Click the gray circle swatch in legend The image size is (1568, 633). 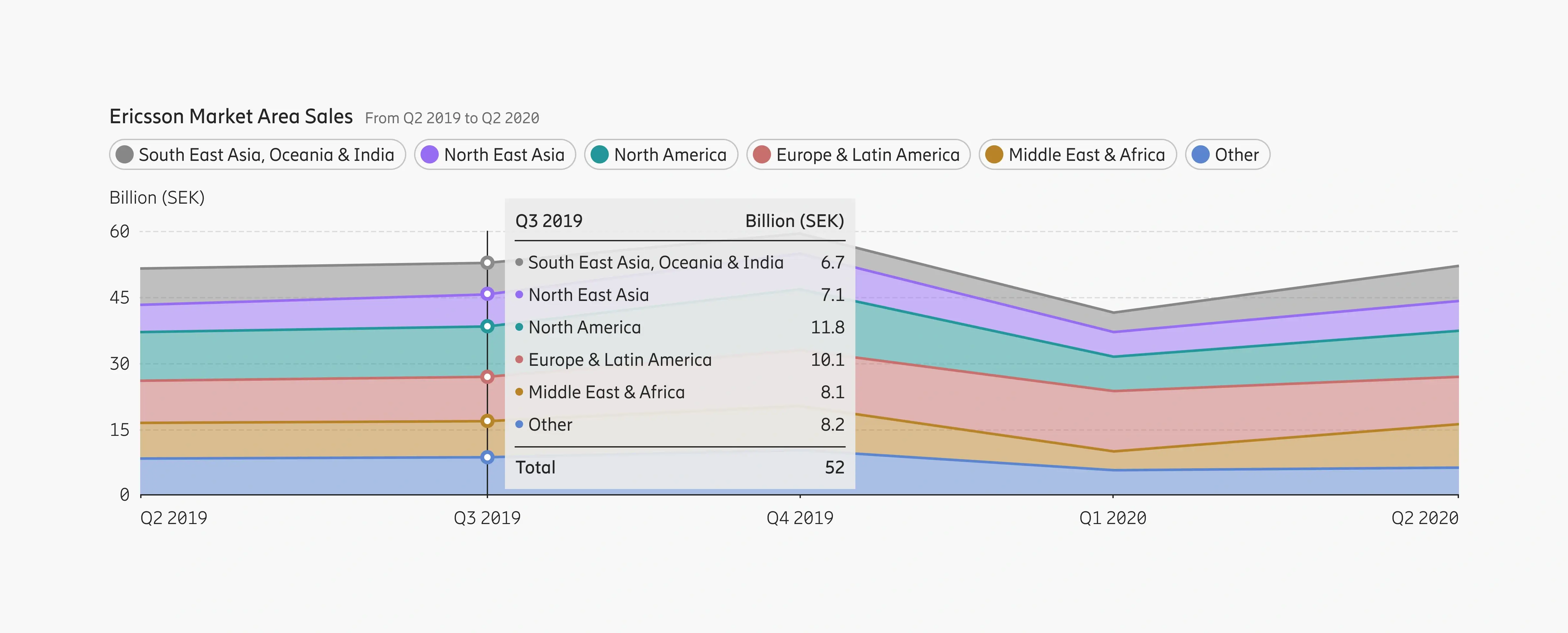coord(125,154)
